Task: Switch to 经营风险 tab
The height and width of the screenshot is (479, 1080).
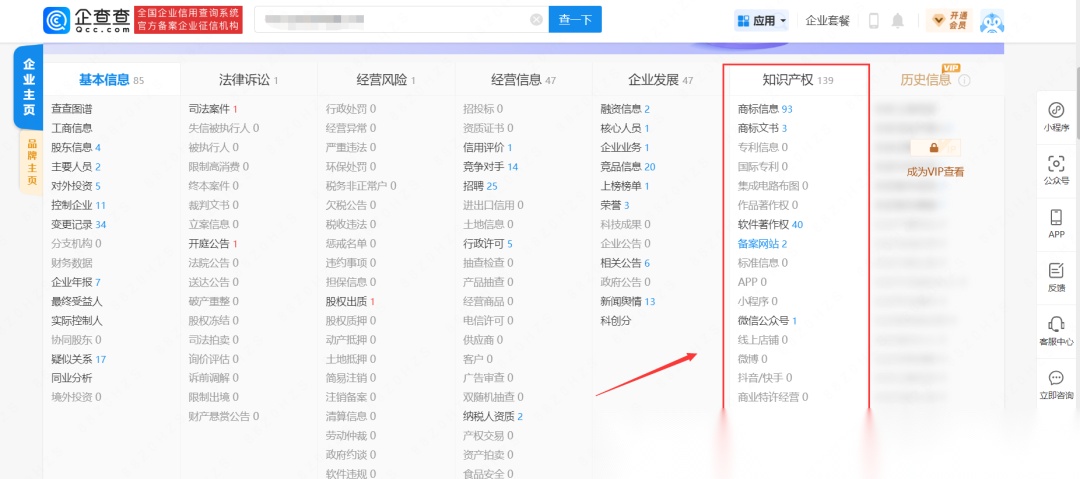Action: [386, 80]
